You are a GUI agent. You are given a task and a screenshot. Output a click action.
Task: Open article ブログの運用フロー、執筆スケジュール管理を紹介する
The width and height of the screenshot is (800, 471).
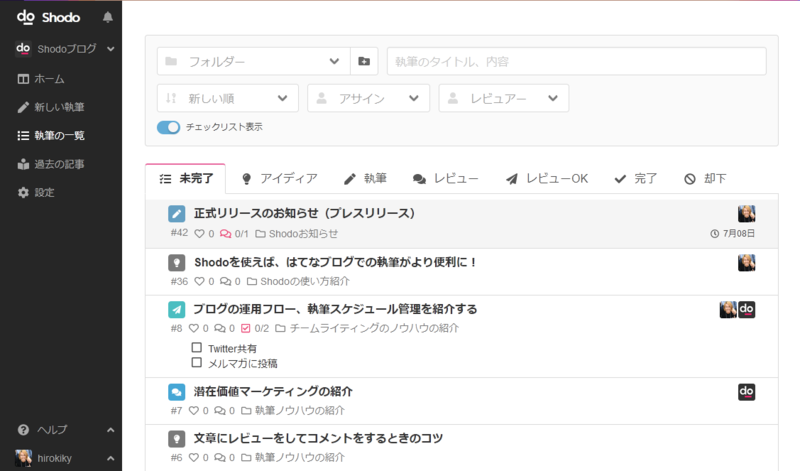coord(335,309)
